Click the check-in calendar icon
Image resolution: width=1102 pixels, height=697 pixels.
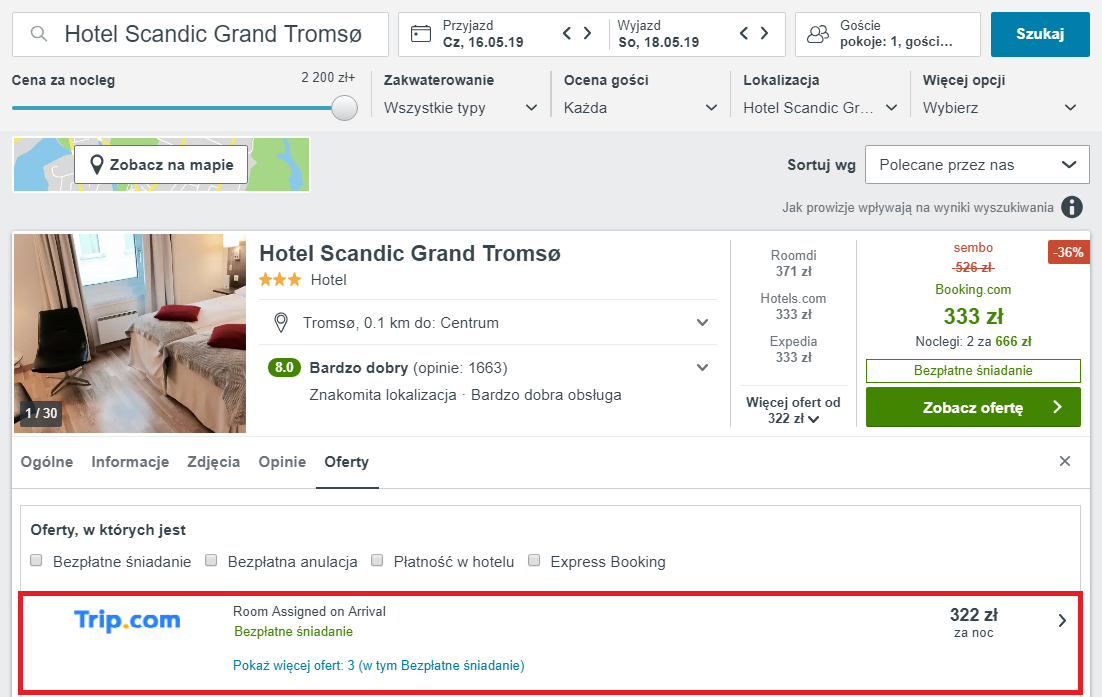coord(421,34)
